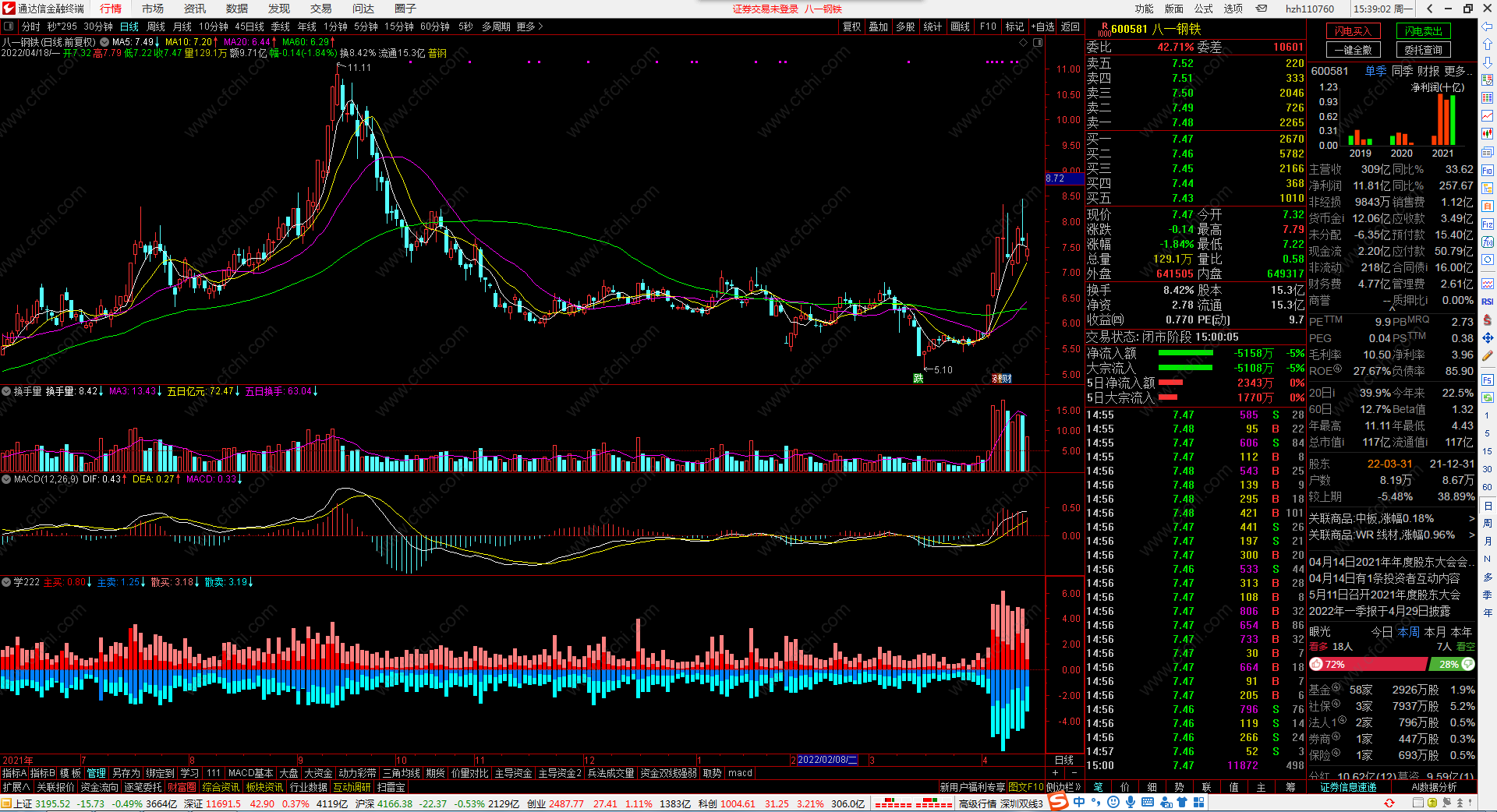
Task: Open the 换手量 indicator dropdown arrow
Action: (6, 391)
